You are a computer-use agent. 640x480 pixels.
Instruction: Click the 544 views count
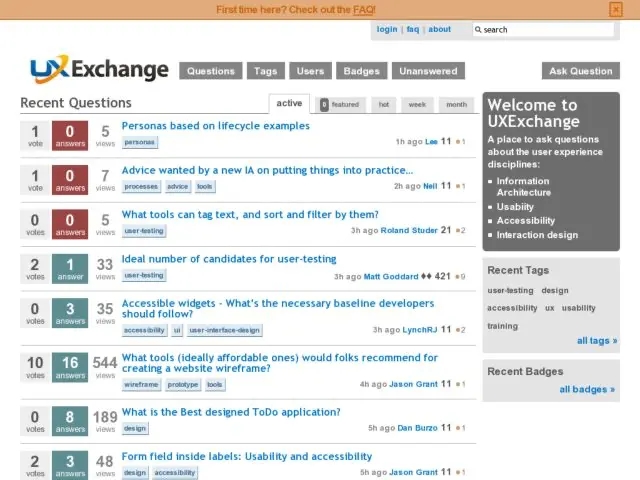(x=105, y=367)
